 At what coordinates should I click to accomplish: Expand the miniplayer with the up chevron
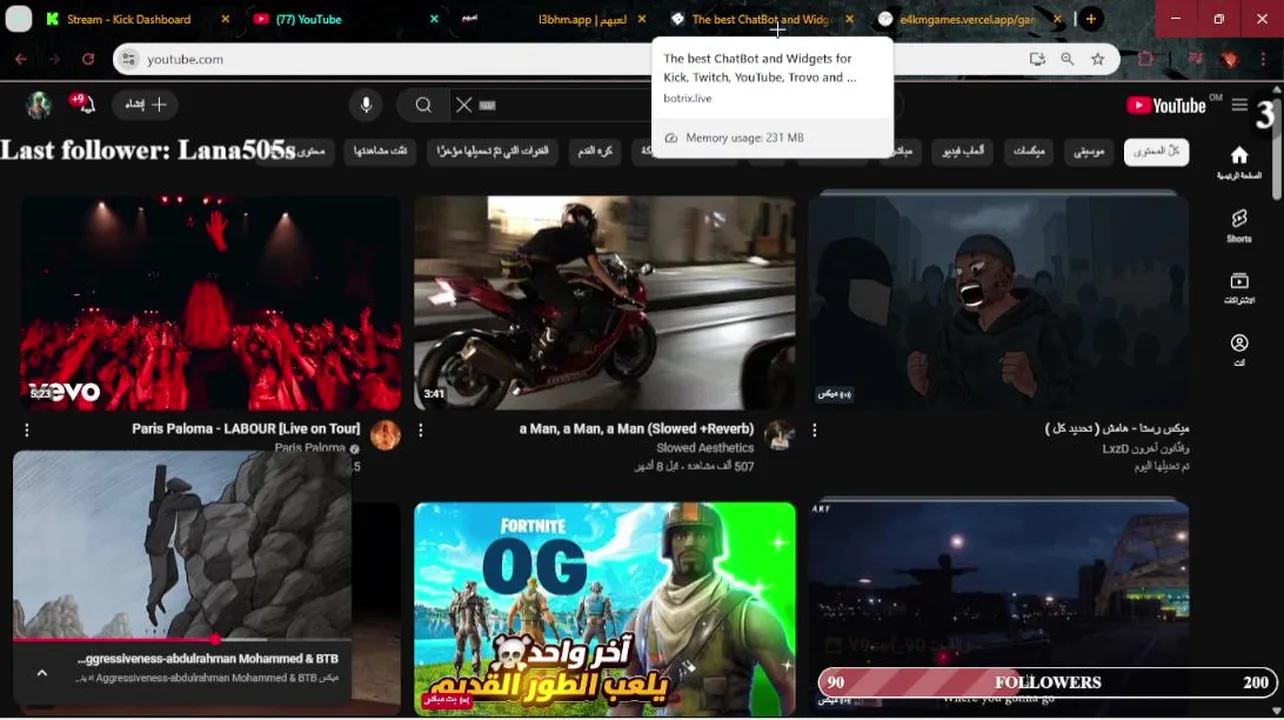pyautogui.click(x=42, y=673)
